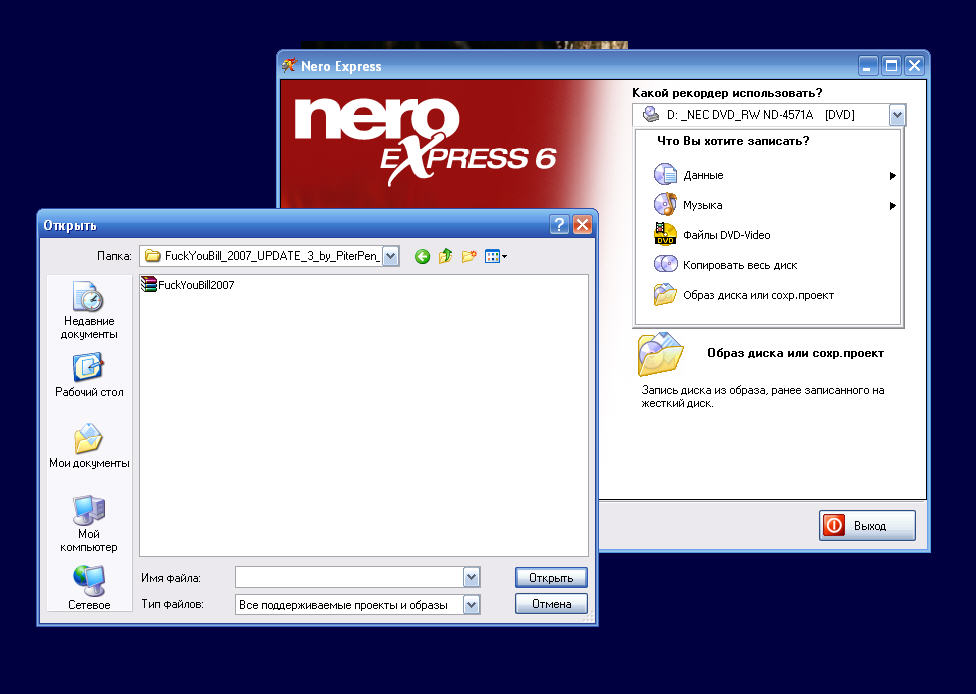This screenshot has width=976, height=694.
Task: Minimize the Nero Express window
Action: (x=868, y=65)
